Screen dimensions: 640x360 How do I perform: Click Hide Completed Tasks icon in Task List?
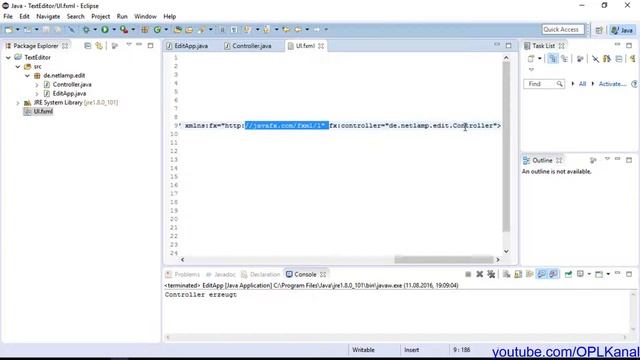(x=596, y=59)
